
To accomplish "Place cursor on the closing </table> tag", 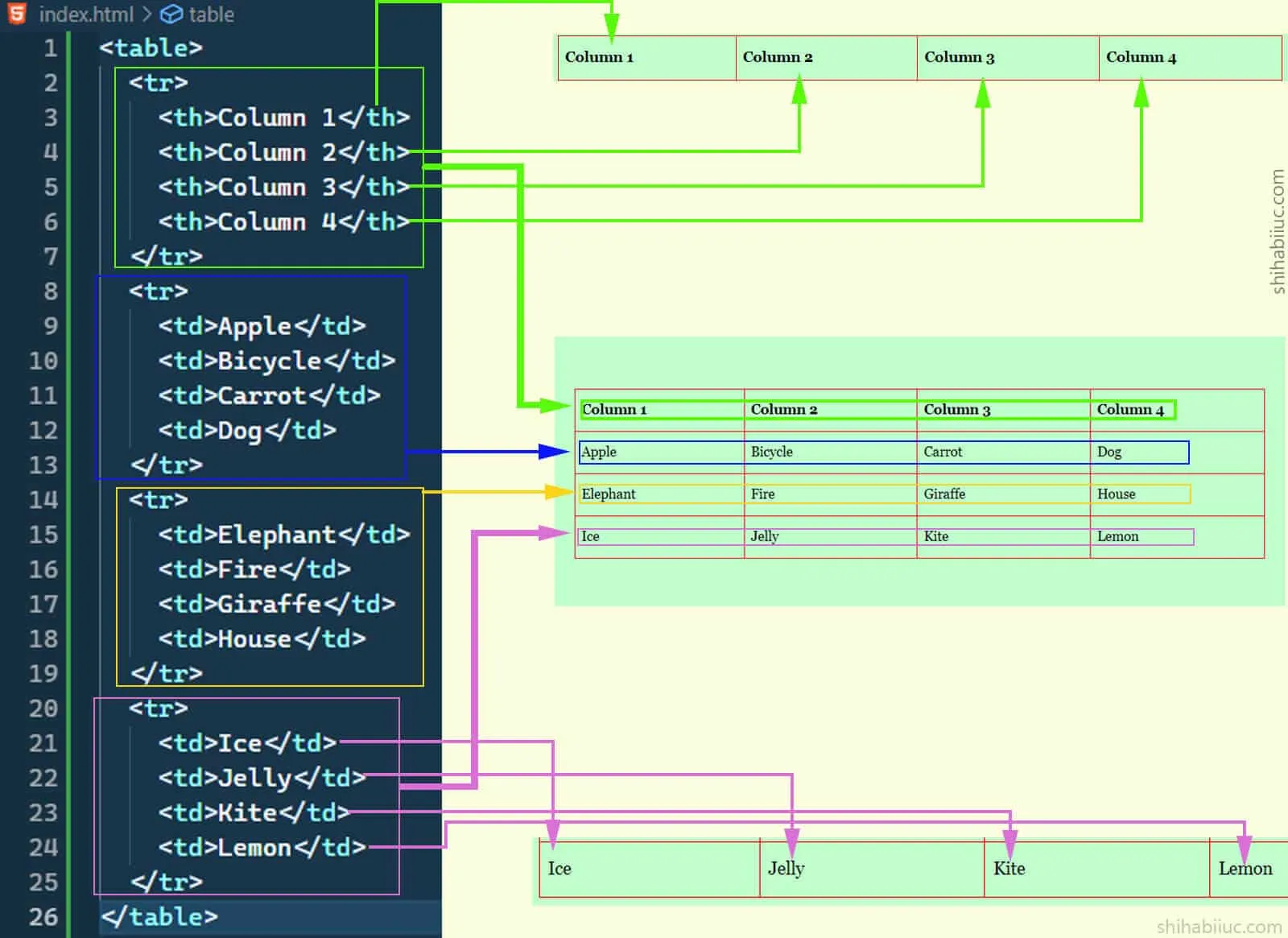I will 159,916.
